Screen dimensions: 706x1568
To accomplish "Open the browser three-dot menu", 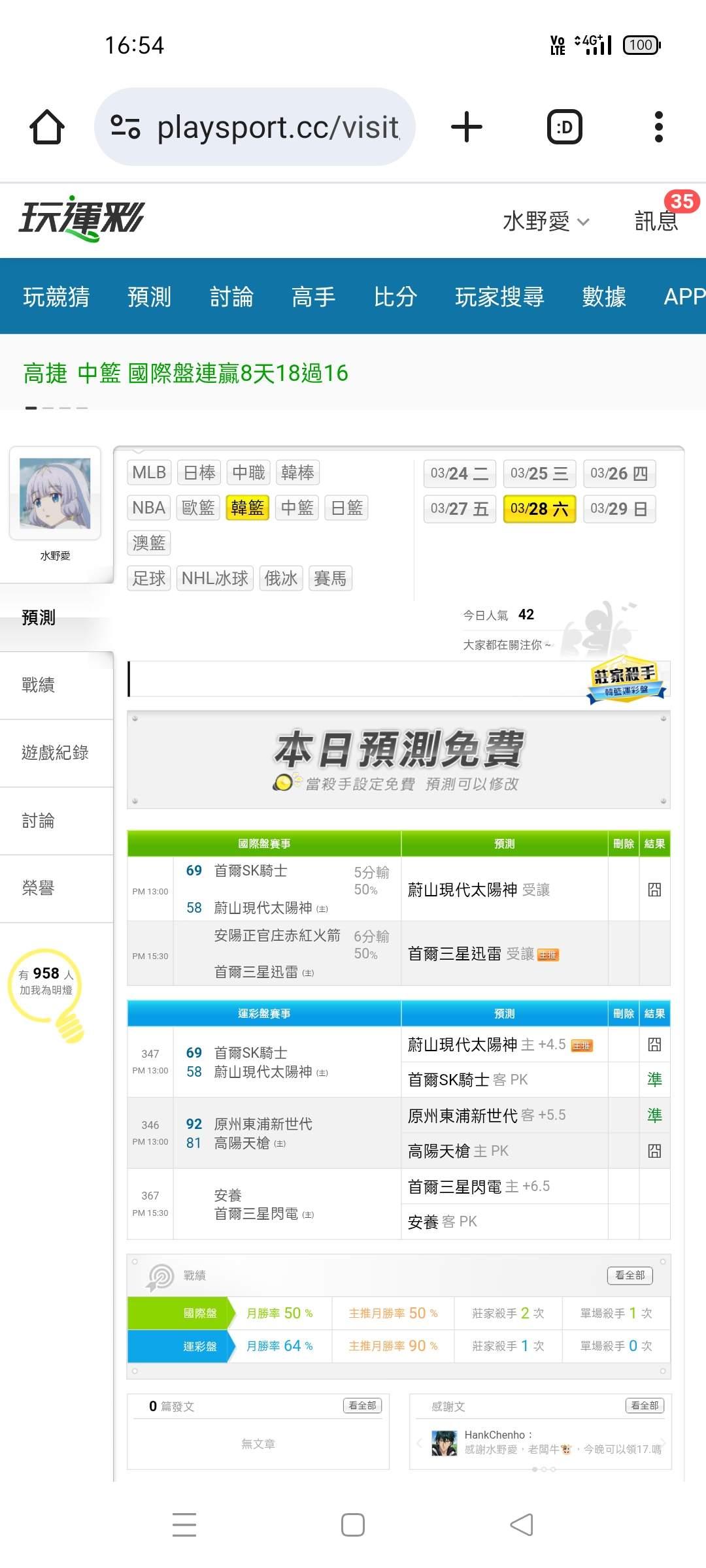I will tap(659, 127).
